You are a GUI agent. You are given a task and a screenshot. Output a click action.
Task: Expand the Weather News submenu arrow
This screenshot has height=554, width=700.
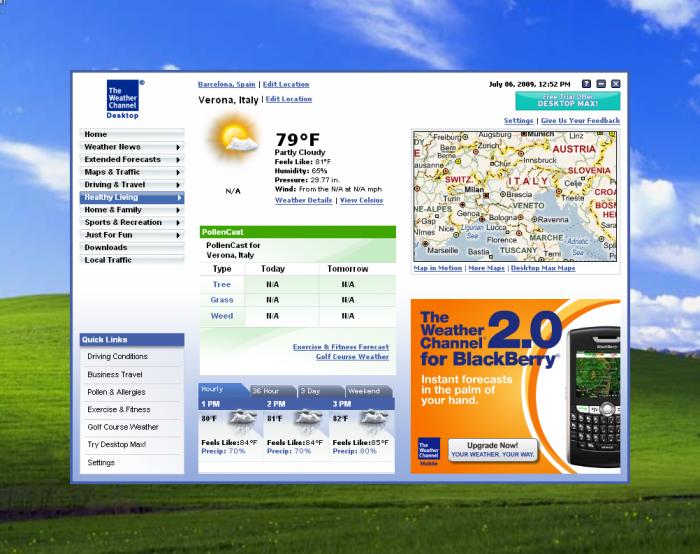(178, 147)
